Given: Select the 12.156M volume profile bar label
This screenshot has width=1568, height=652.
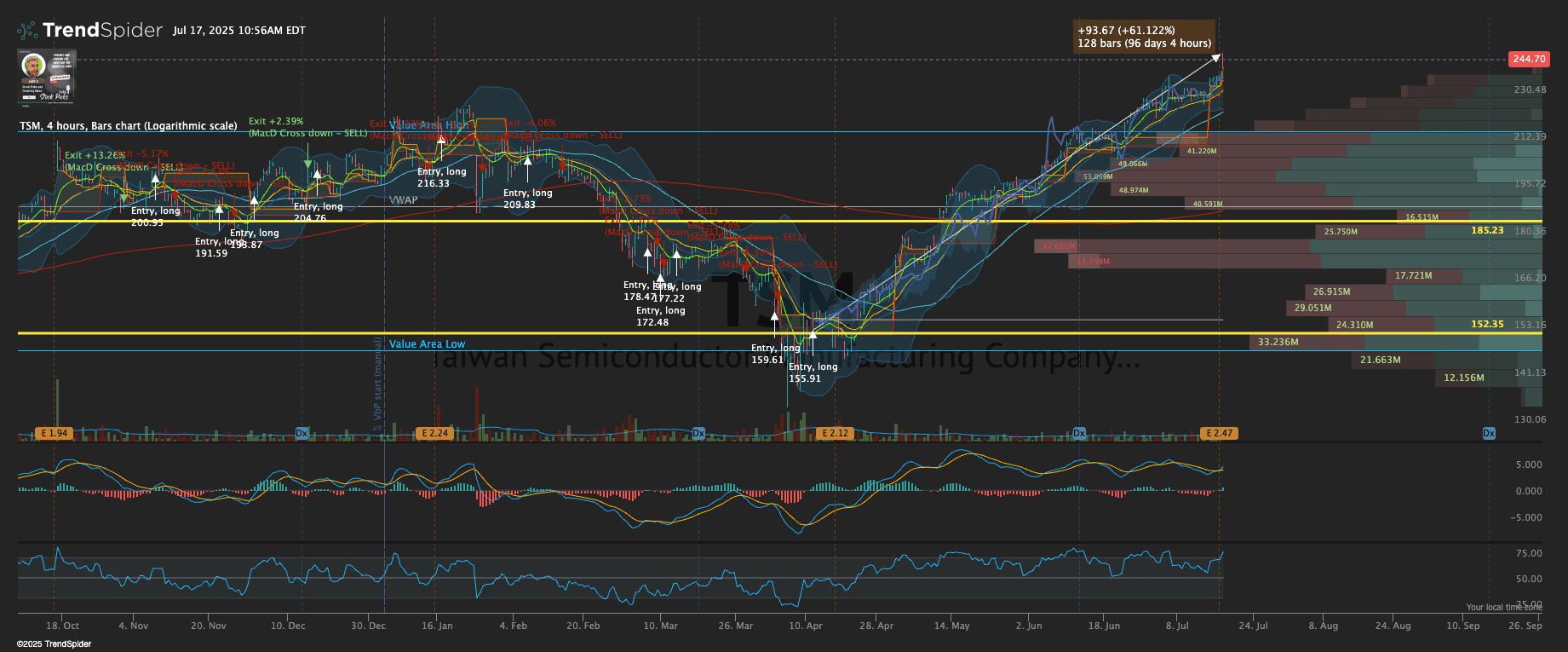Looking at the screenshot, I should 1464,378.
